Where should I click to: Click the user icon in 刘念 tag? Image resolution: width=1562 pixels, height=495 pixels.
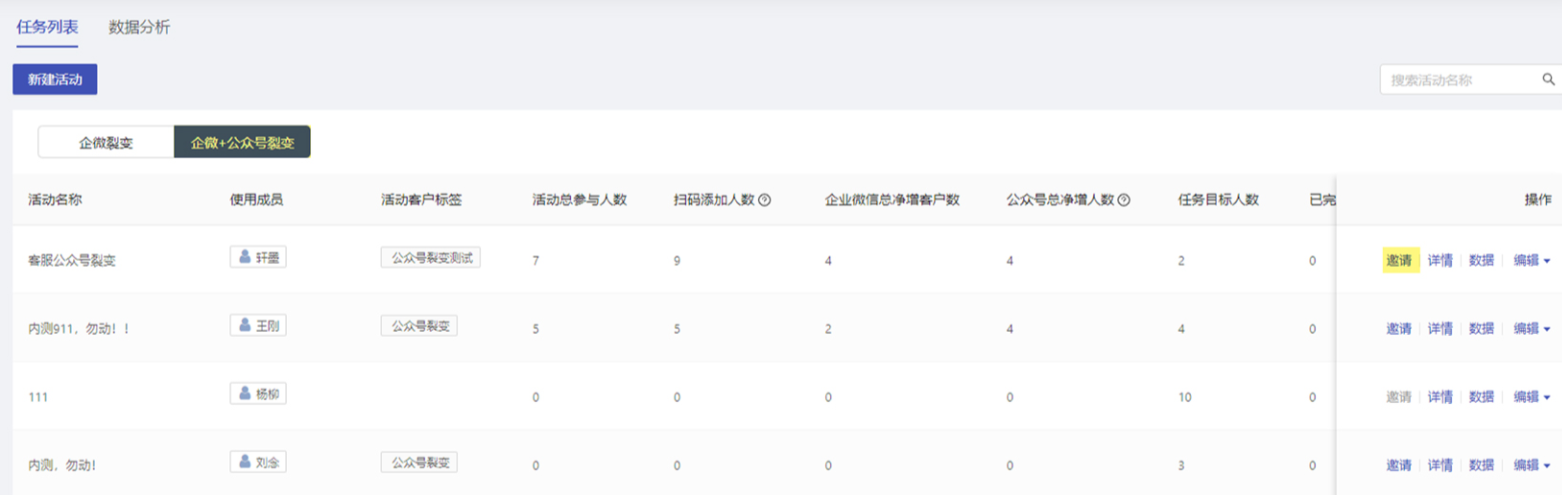coord(244,461)
